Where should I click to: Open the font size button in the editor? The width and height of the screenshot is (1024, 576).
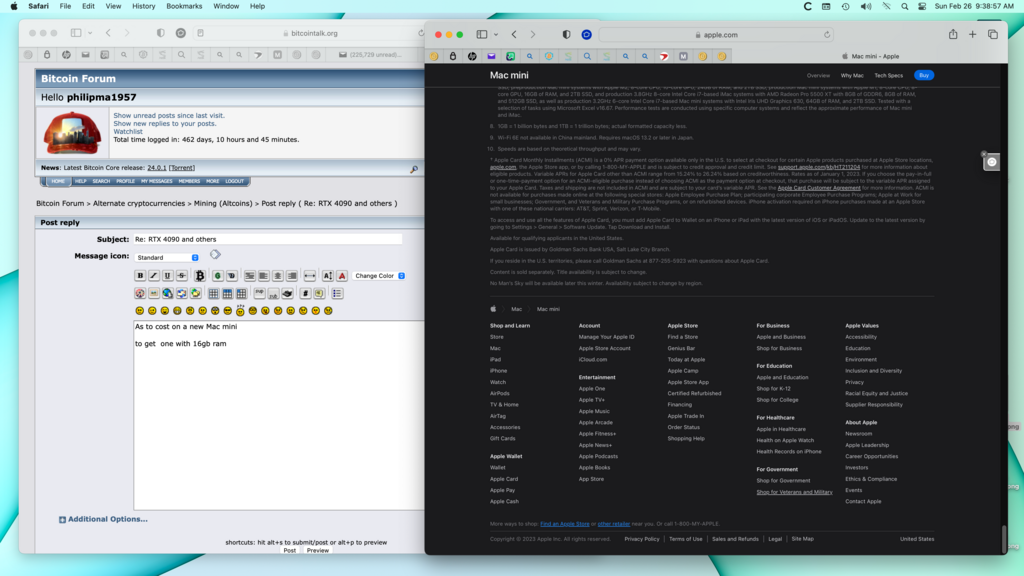click(327, 276)
